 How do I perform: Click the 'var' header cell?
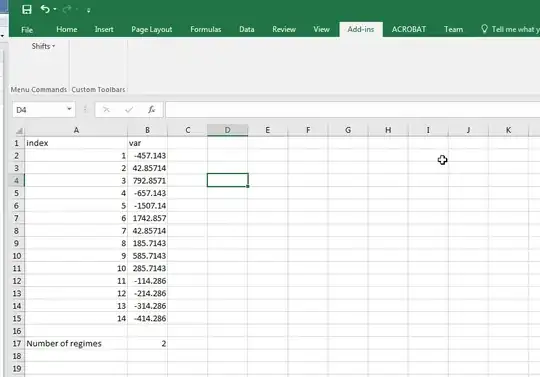[147, 143]
